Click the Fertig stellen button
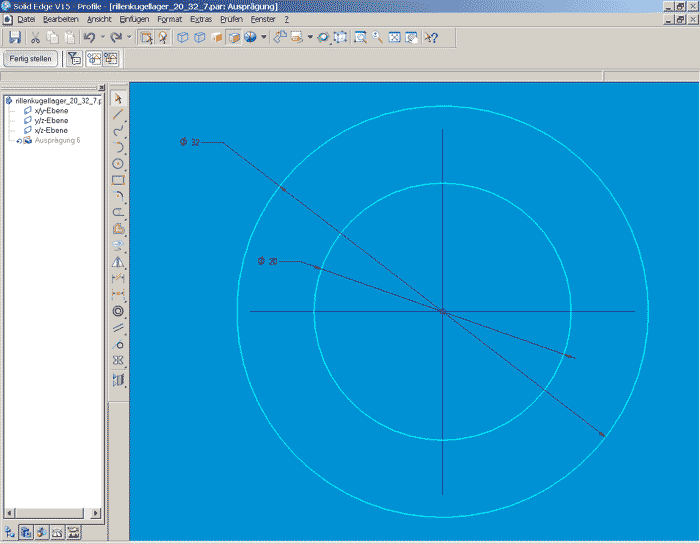This screenshot has height=544, width=700. [30, 59]
